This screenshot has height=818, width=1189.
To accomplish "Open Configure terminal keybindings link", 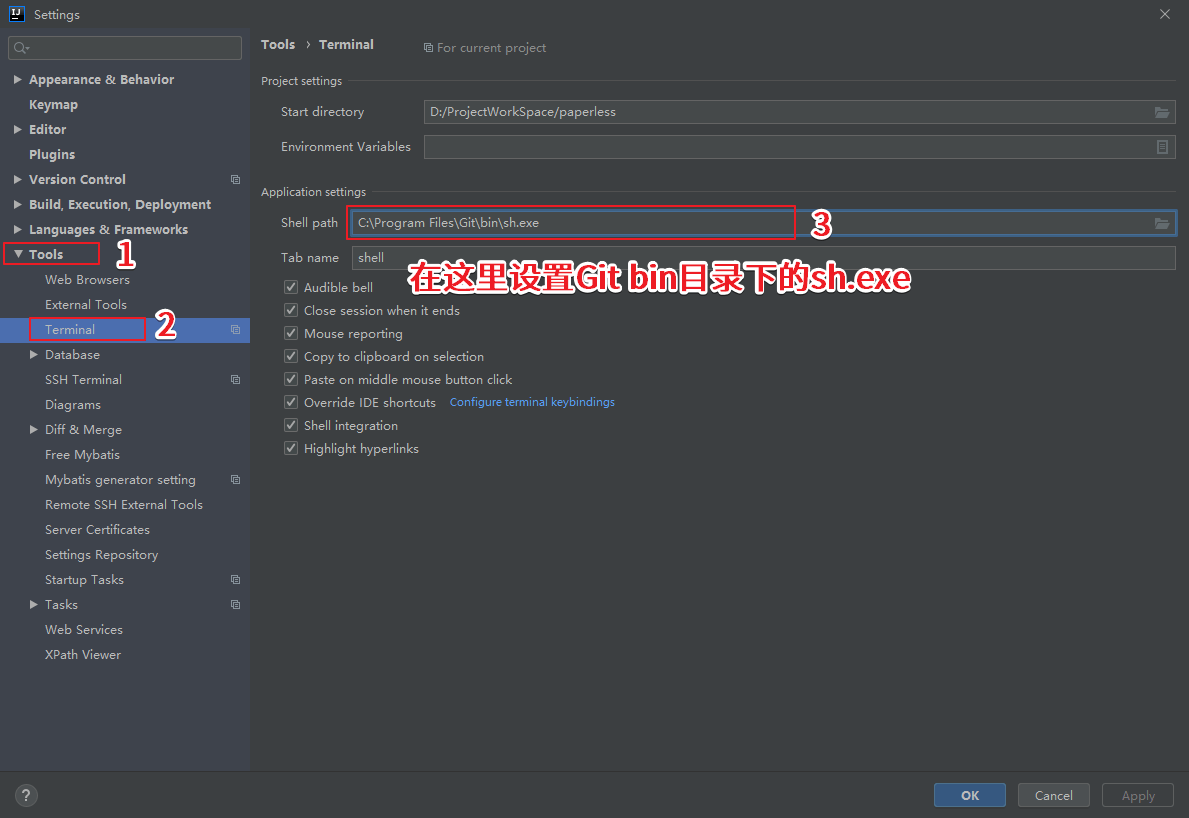I will tap(532, 402).
